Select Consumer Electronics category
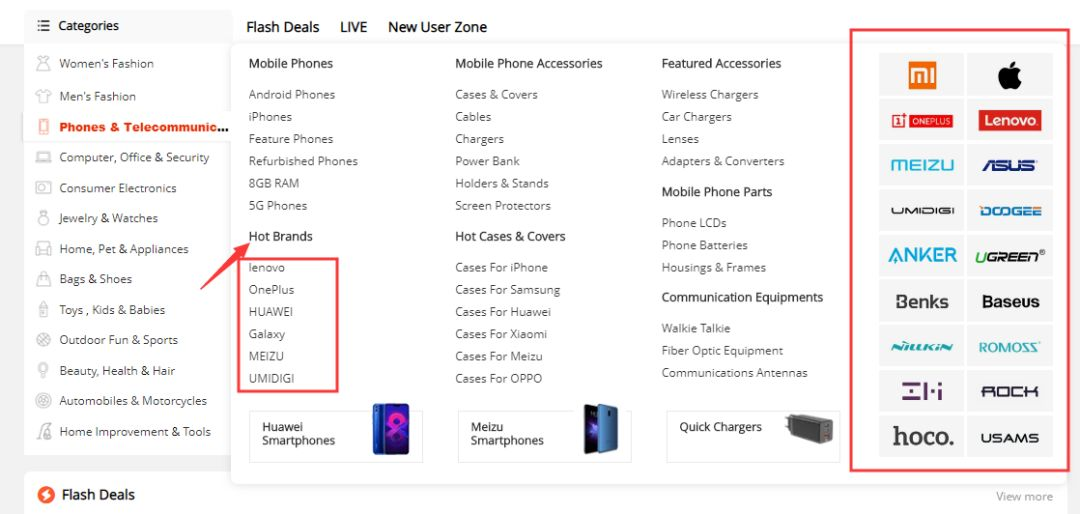The width and height of the screenshot is (1080, 514). [x=117, y=188]
